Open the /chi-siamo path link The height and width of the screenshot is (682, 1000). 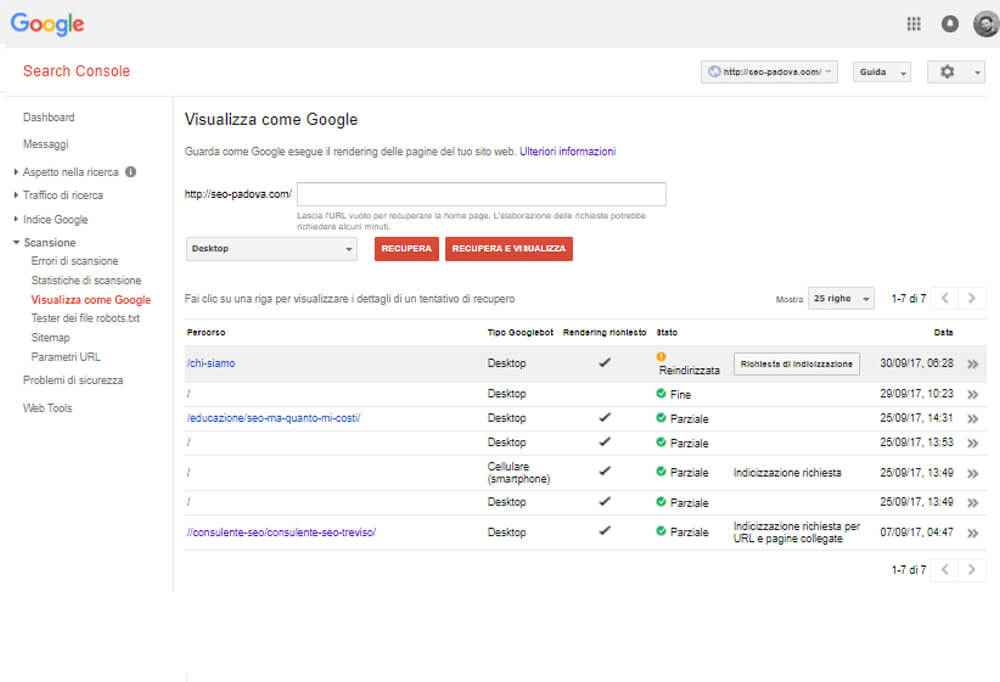(x=211, y=363)
